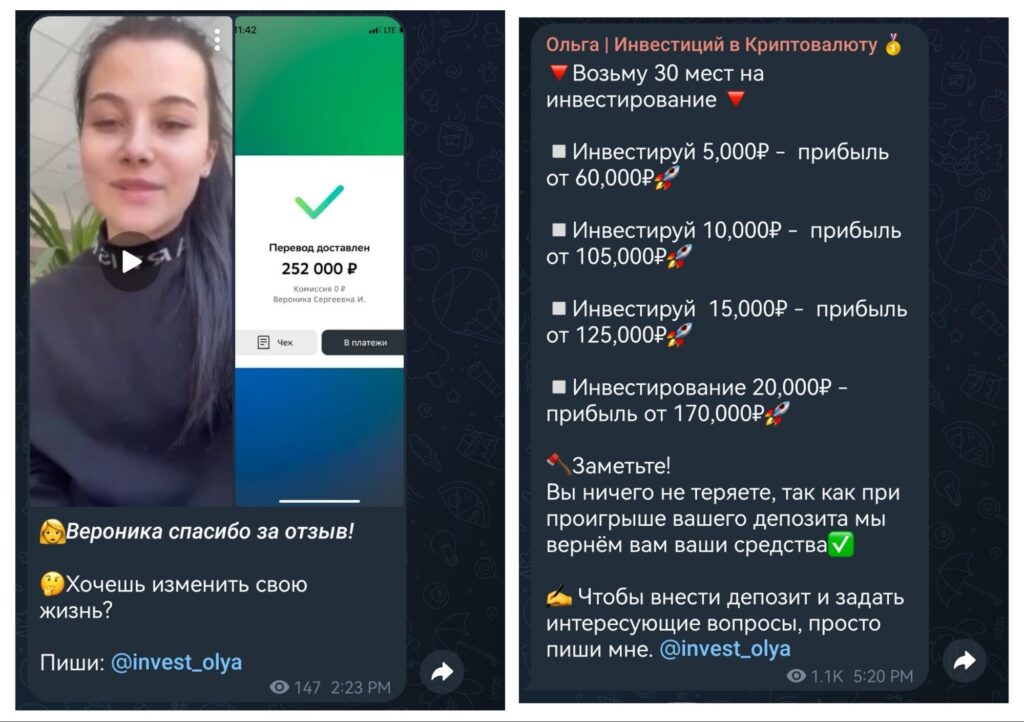This screenshot has height=722, width=1024.
Task: Open @invest_olya link in left message
Action: (176, 662)
